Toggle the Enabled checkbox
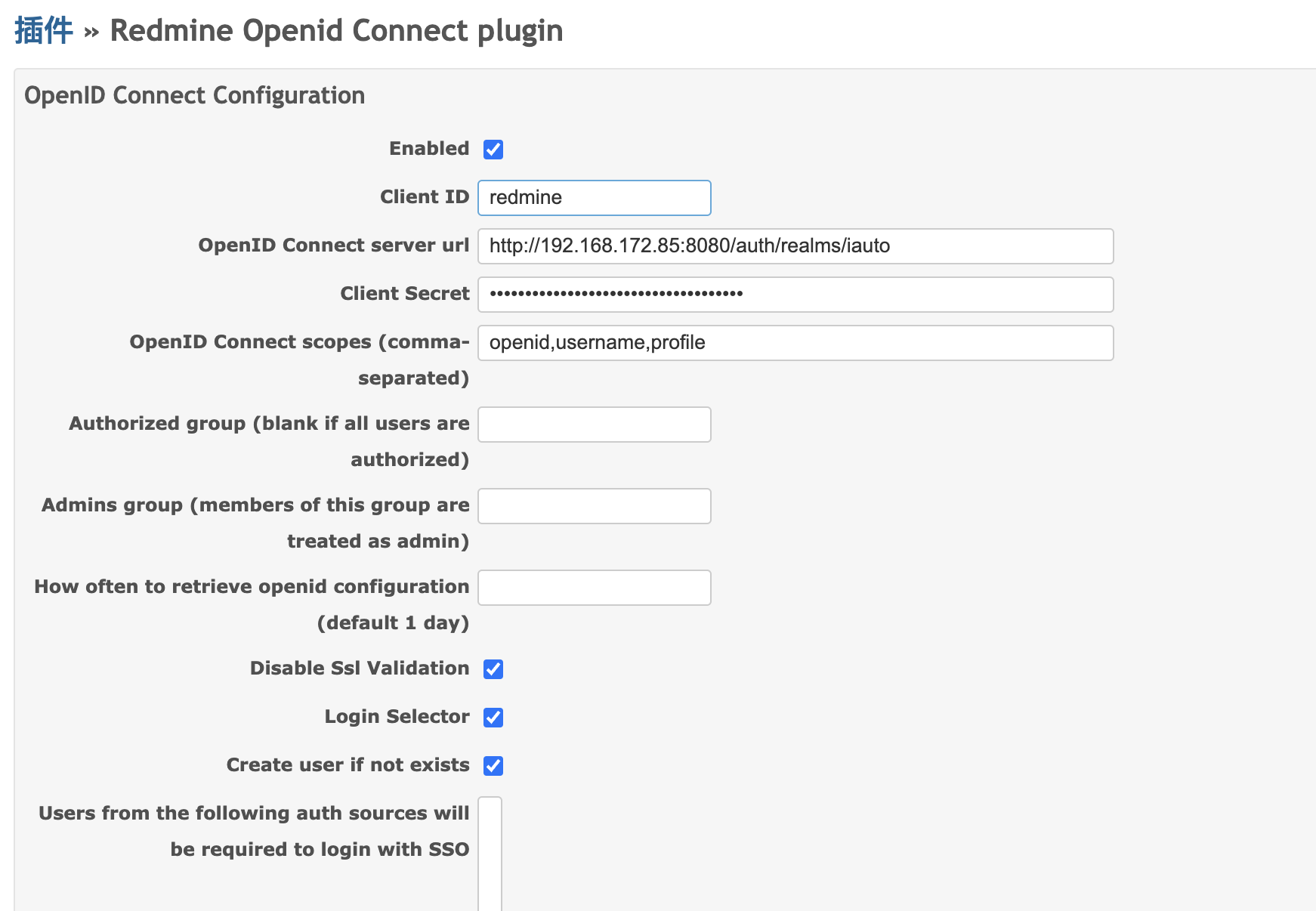Image resolution: width=1316 pixels, height=911 pixels. (x=493, y=150)
